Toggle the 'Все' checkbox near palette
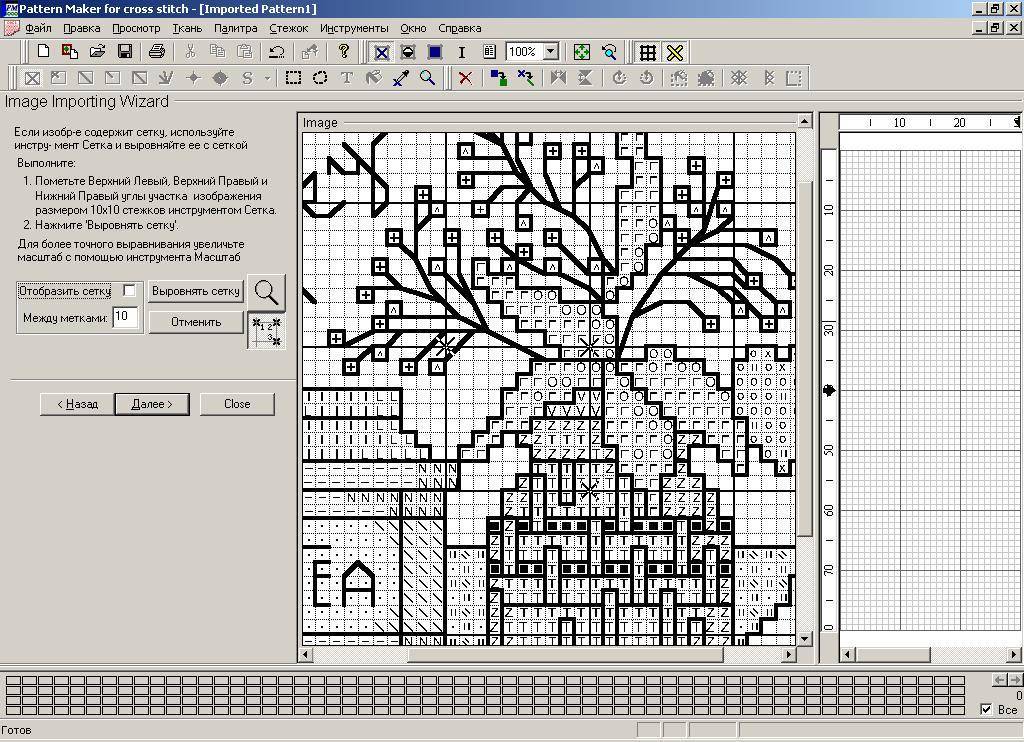 coord(986,709)
